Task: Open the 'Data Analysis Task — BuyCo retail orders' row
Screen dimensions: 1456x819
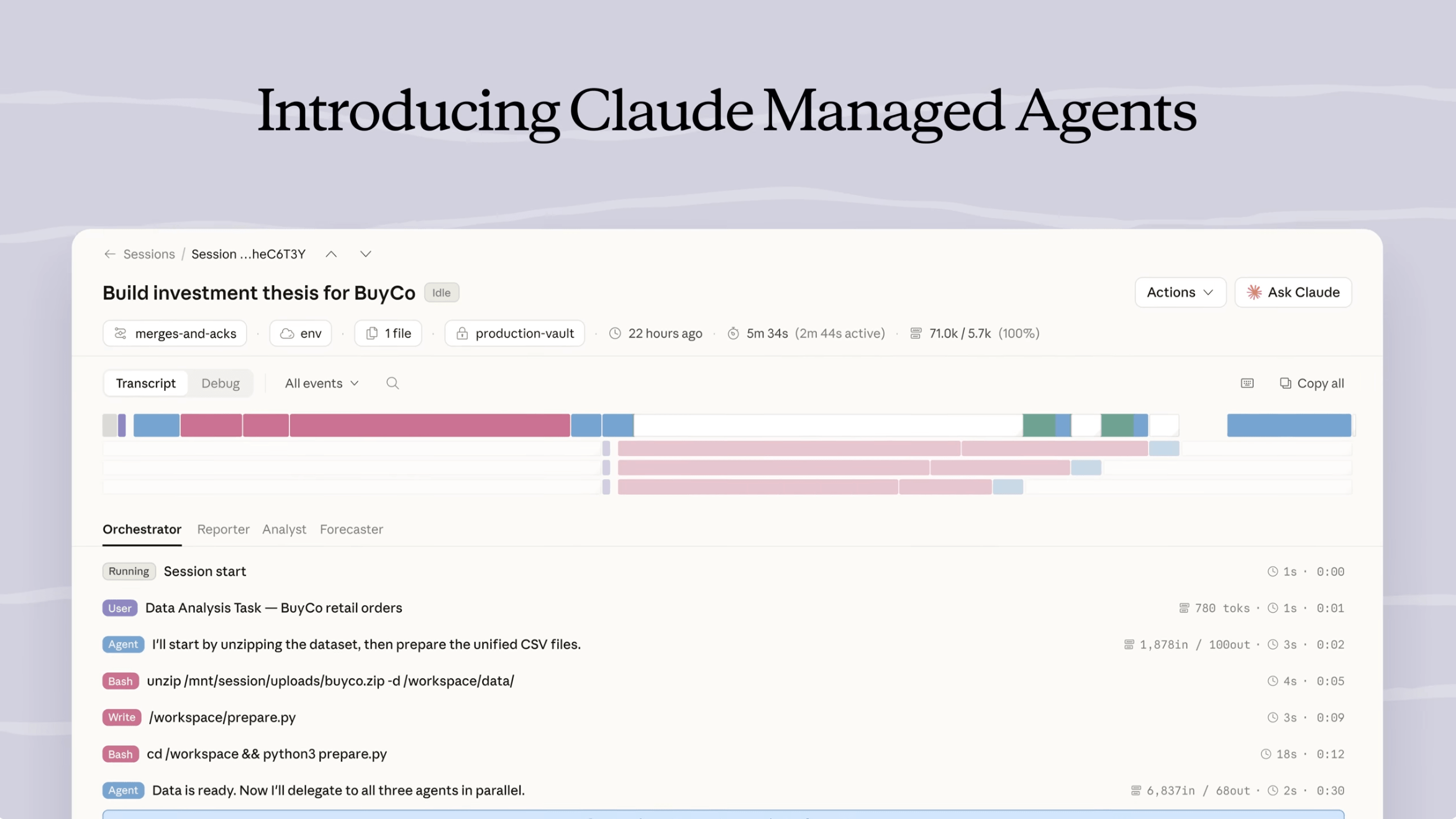Action: (724, 608)
